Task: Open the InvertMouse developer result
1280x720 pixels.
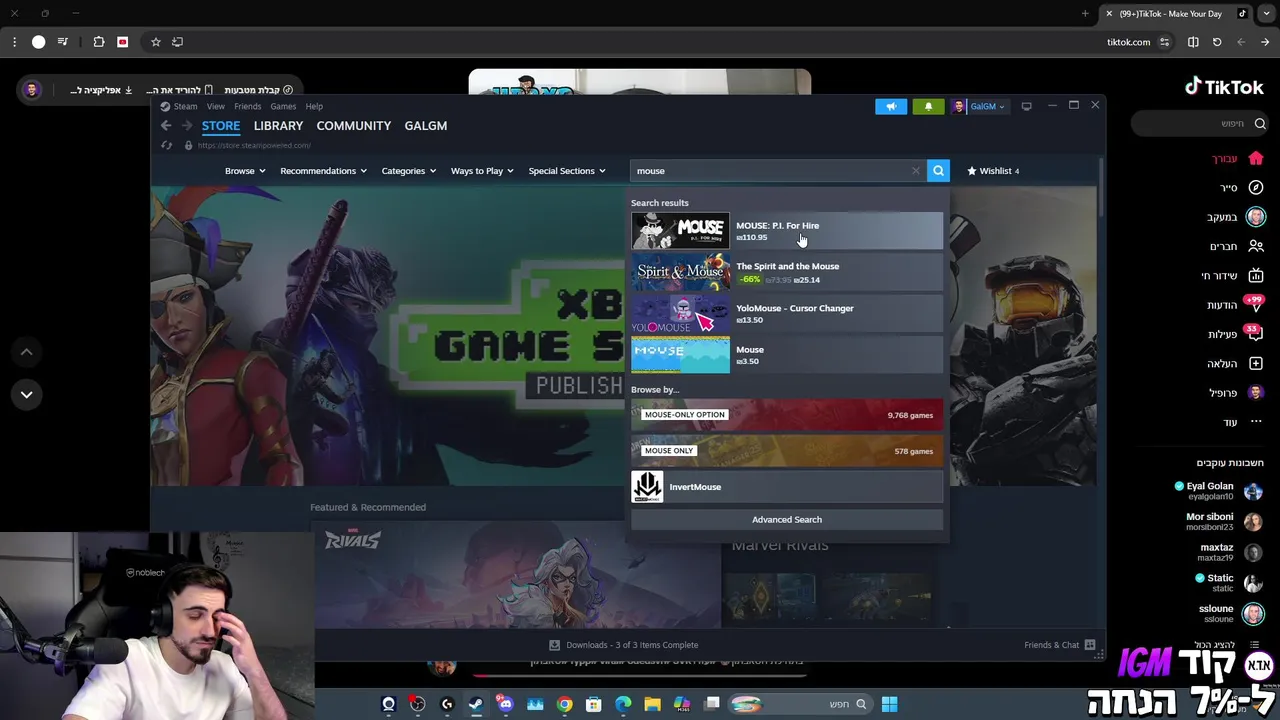Action: (787, 487)
